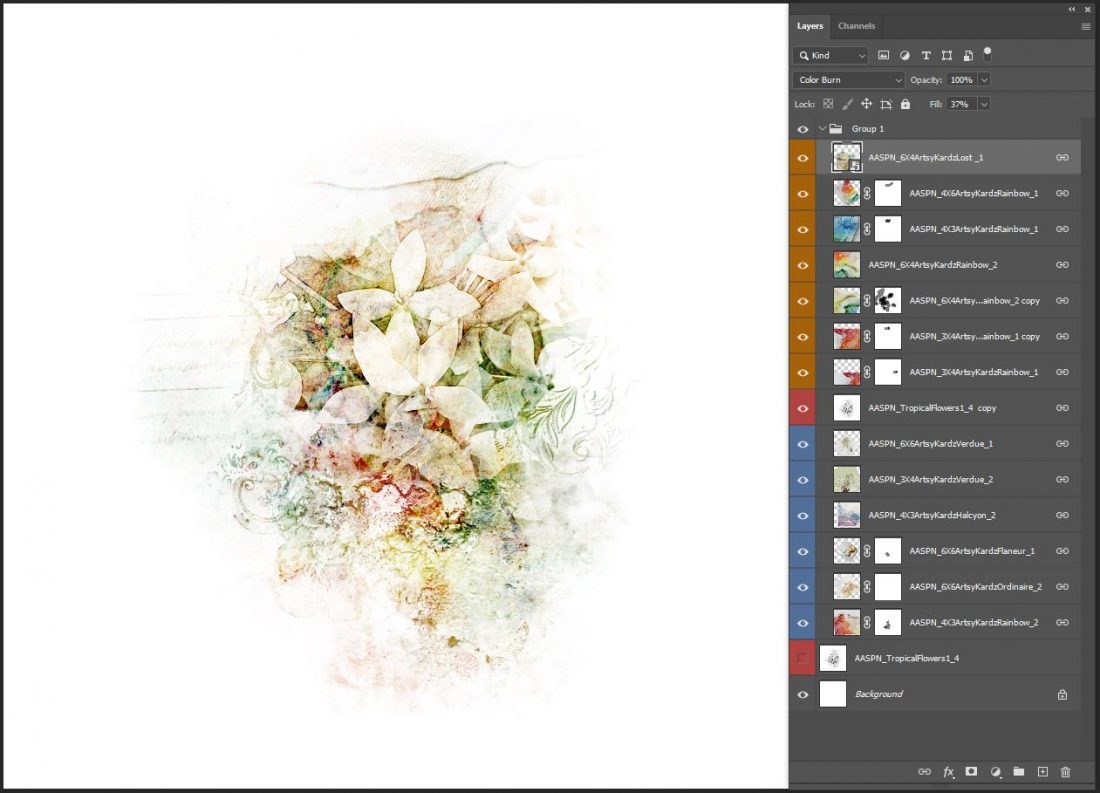
Task: Click the Delete layer trash icon
Action: [1066, 772]
